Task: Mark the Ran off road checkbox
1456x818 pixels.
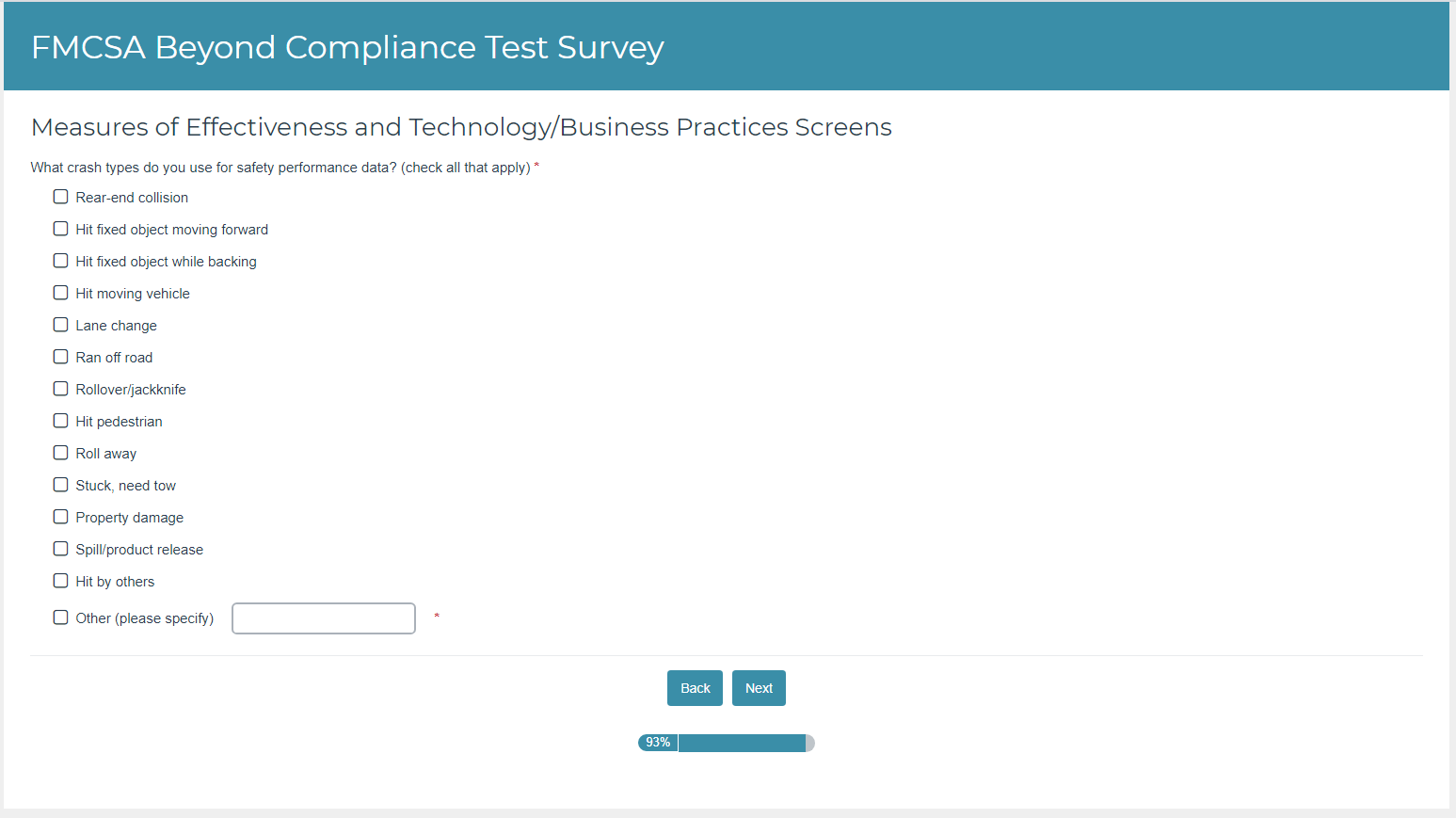Action: [x=60, y=357]
